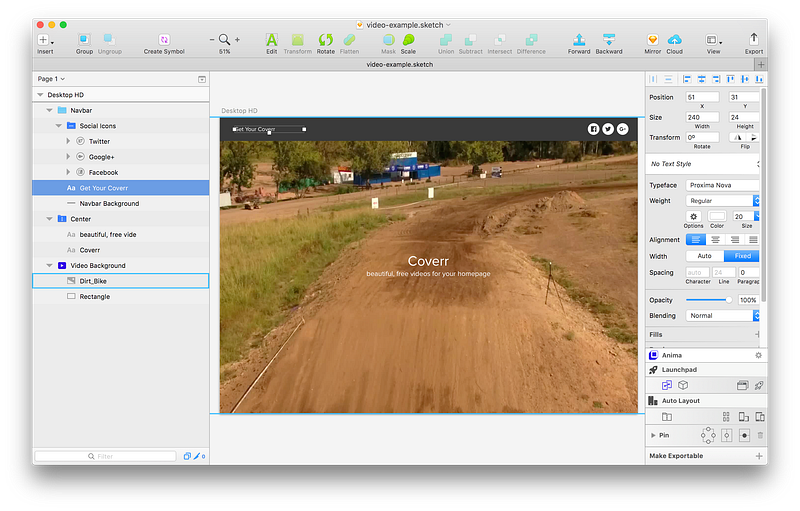The width and height of the screenshot is (800, 511).
Task: Select center text alignment
Action: 715,240
